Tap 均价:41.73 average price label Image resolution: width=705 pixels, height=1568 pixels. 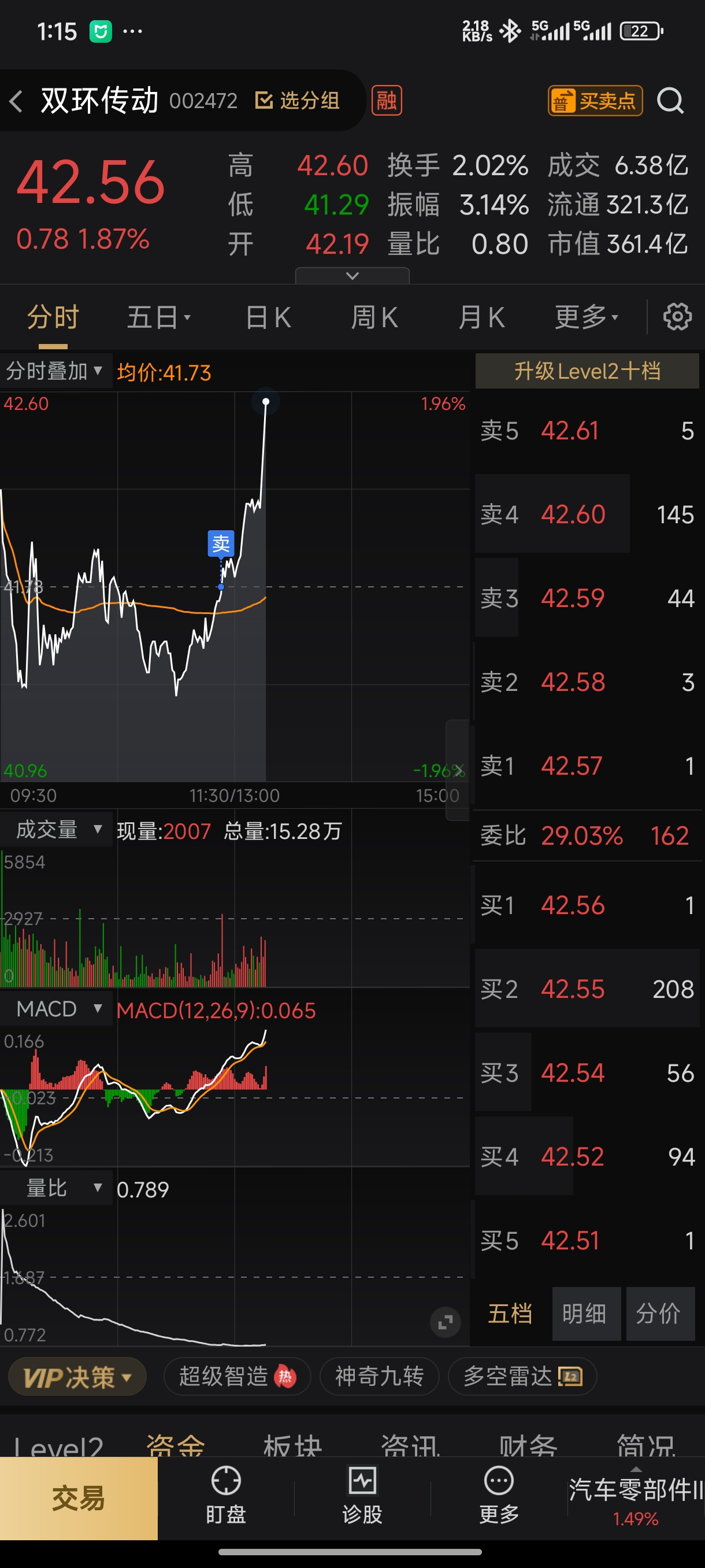click(x=164, y=372)
